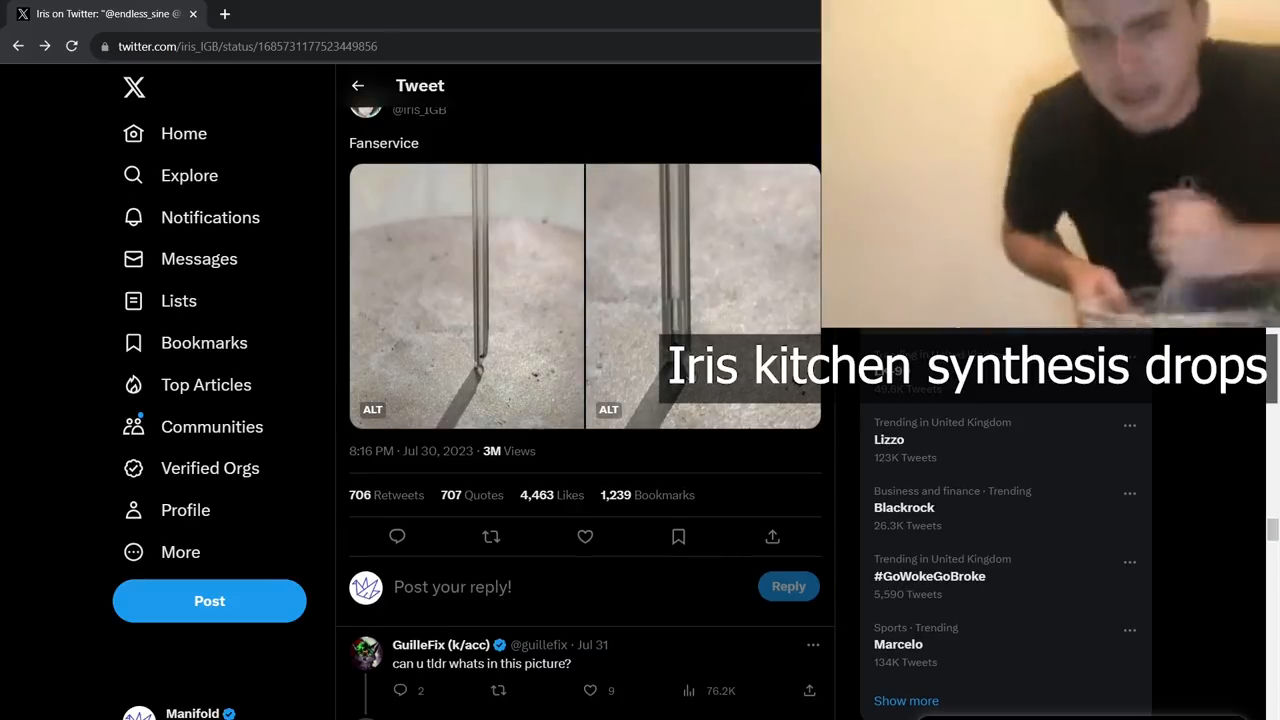
Task: Show more trending topics
Action: pos(906,701)
